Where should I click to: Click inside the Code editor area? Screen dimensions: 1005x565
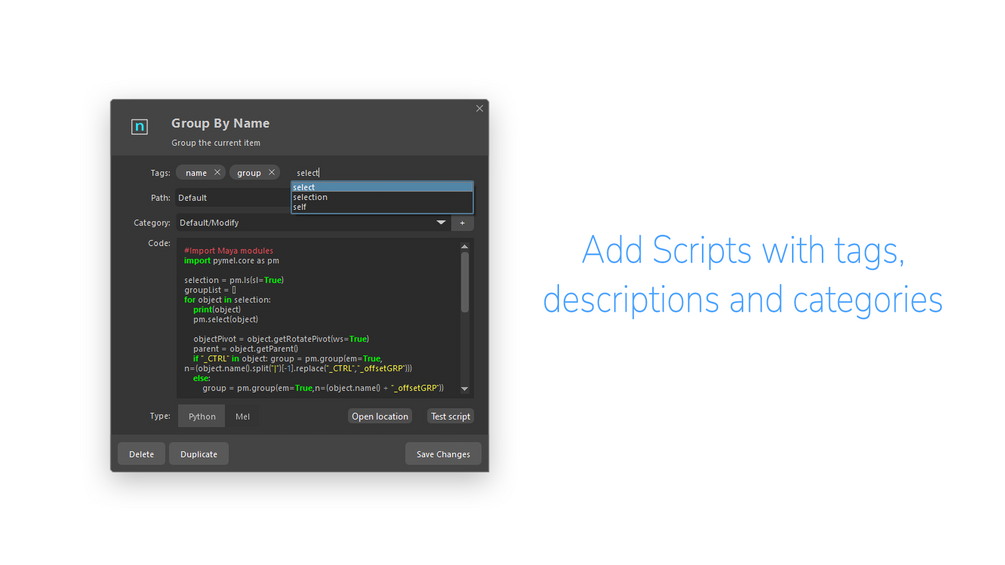[318, 318]
